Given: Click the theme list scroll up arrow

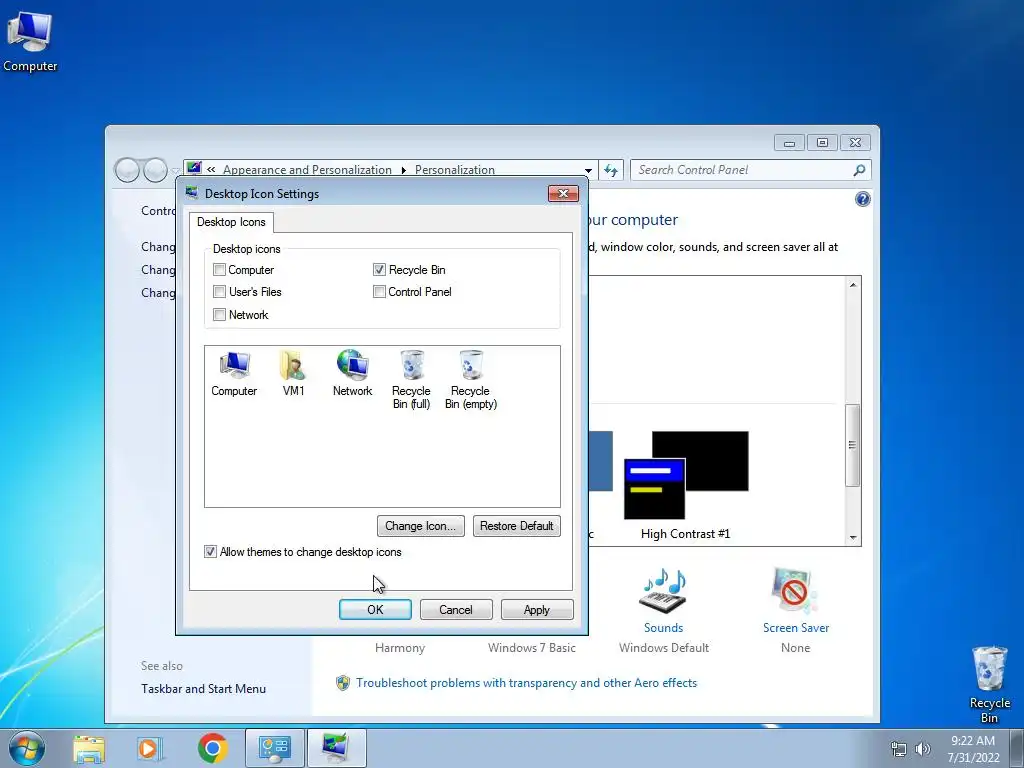Looking at the screenshot, I should click(x=852, y=284).
